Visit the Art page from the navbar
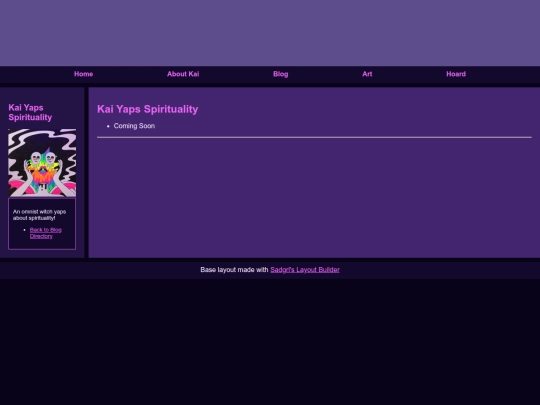Image resolution: width=540 pixels, height=405 pixels. coord(367,74)
